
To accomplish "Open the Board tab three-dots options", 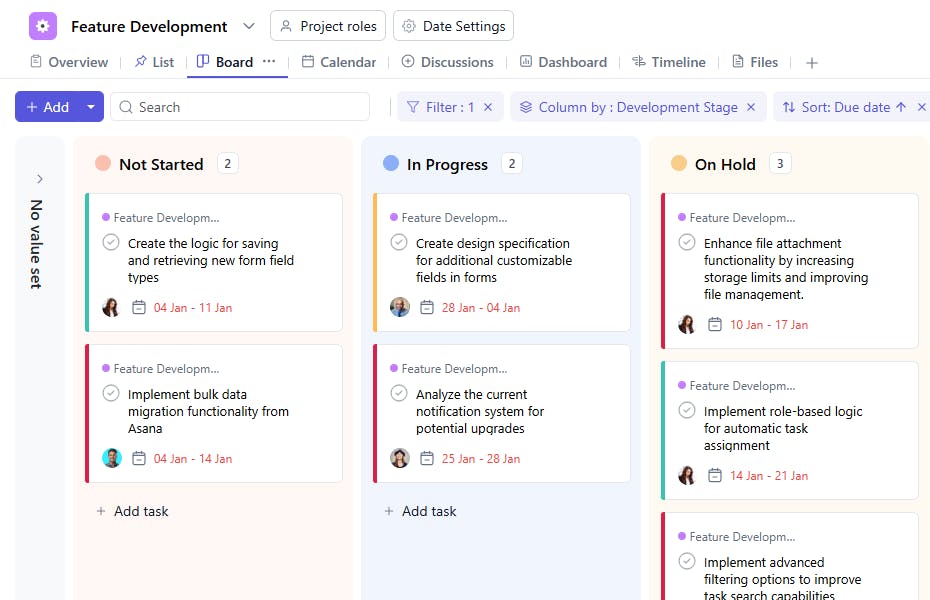I will 269,62.
